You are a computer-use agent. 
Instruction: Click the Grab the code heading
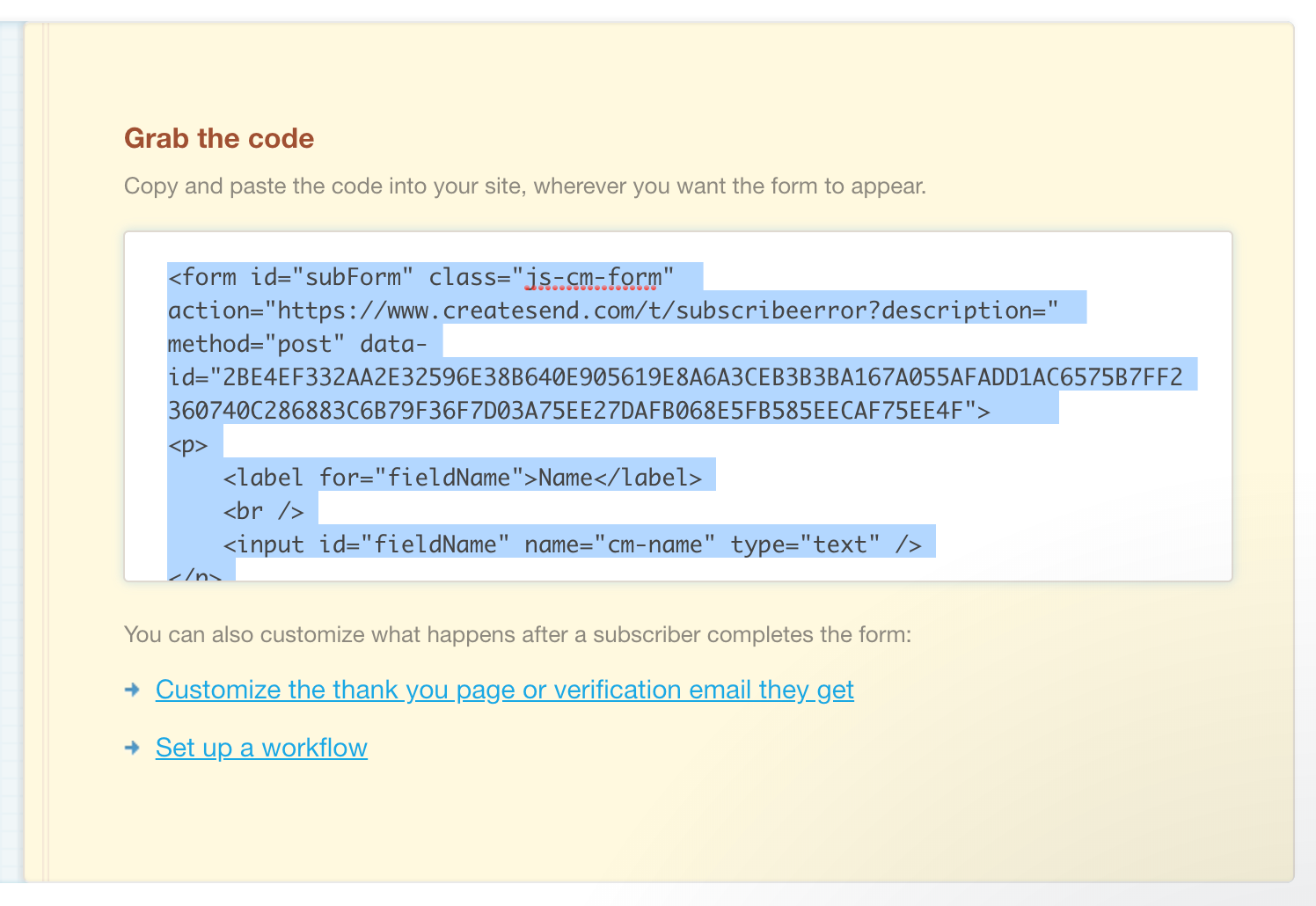point(219,138)
